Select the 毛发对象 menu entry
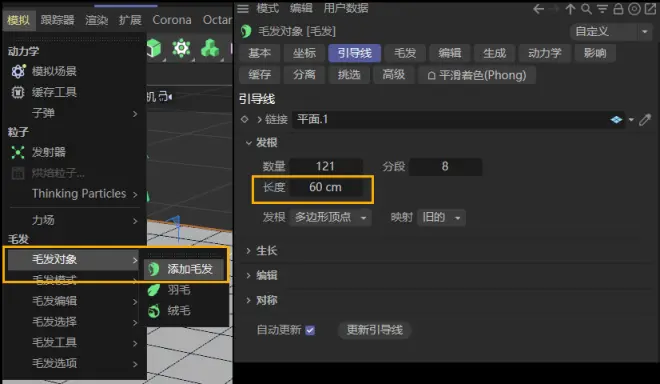The image size is (660, 384). (x=74, y=259)
